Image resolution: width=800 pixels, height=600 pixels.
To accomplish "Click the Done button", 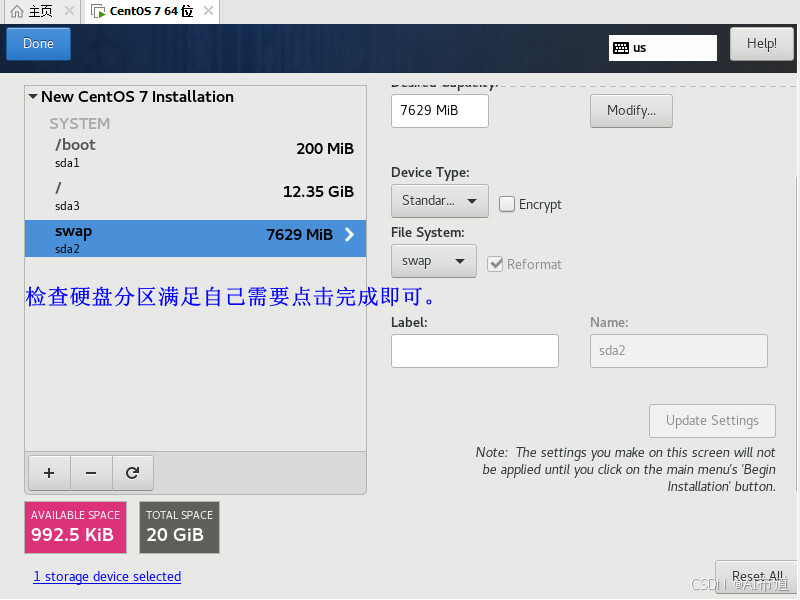I will click(38, 44).
